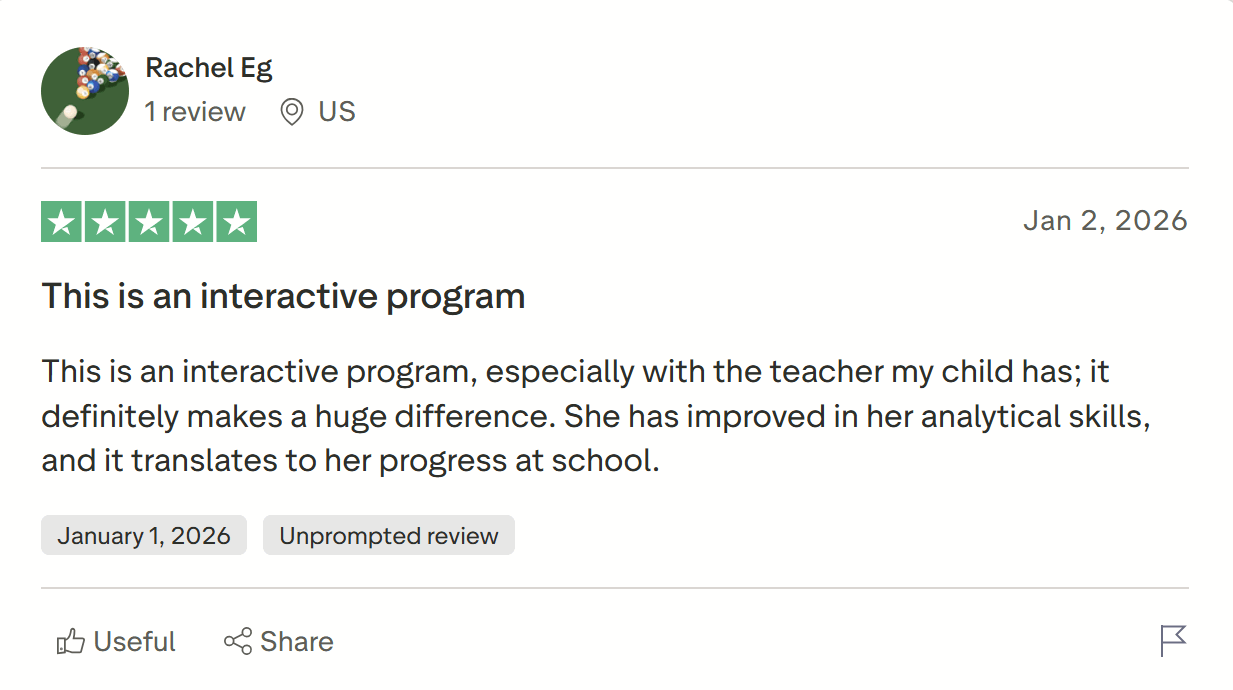Click the US location label
The height and width of the screenshot is (690, 1233).
tap(336, 111)
